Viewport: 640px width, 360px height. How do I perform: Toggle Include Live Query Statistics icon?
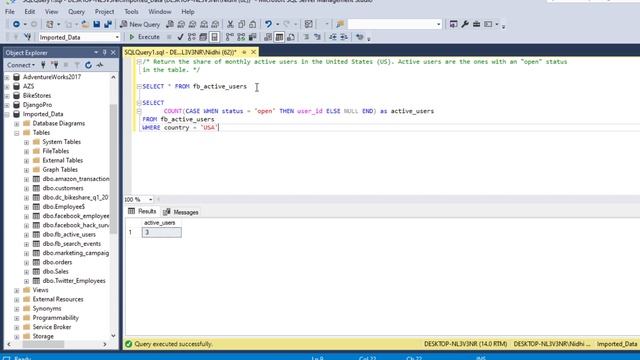(241, 37)
